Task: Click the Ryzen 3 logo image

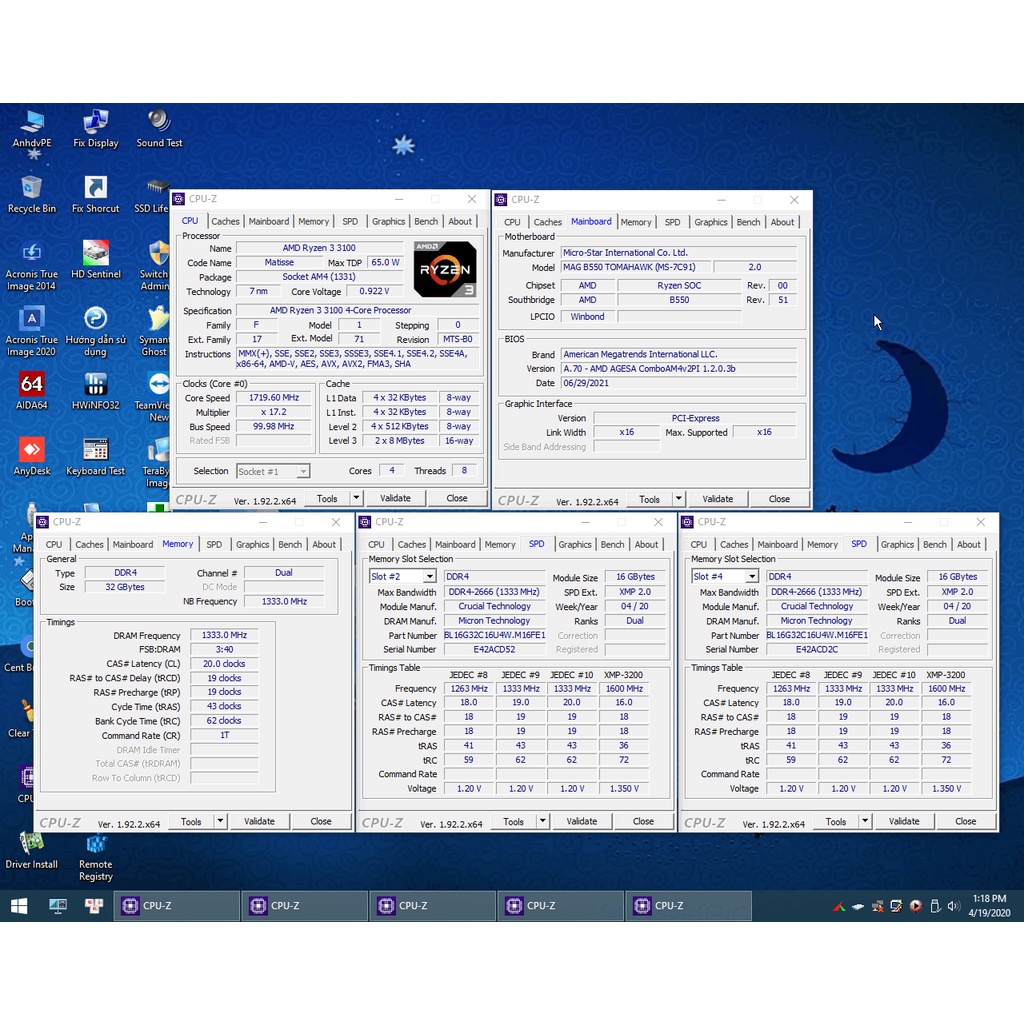Action: (x=445, y=269)
